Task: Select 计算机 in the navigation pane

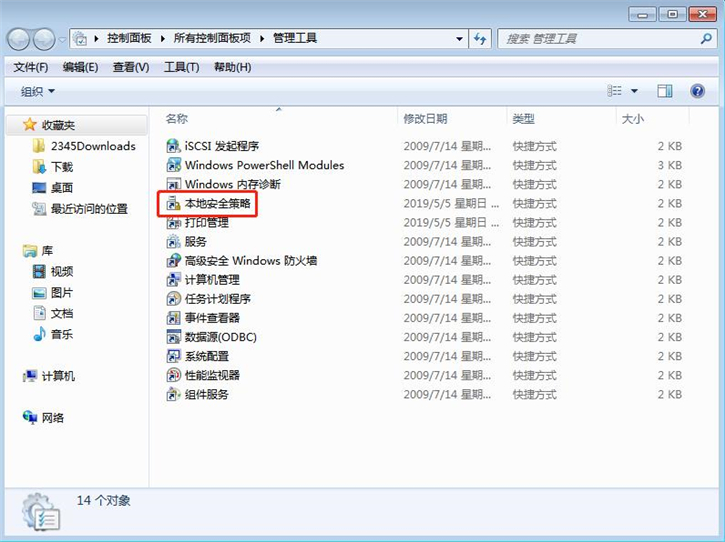Action: pyautogui.click(x=58, y=376)
